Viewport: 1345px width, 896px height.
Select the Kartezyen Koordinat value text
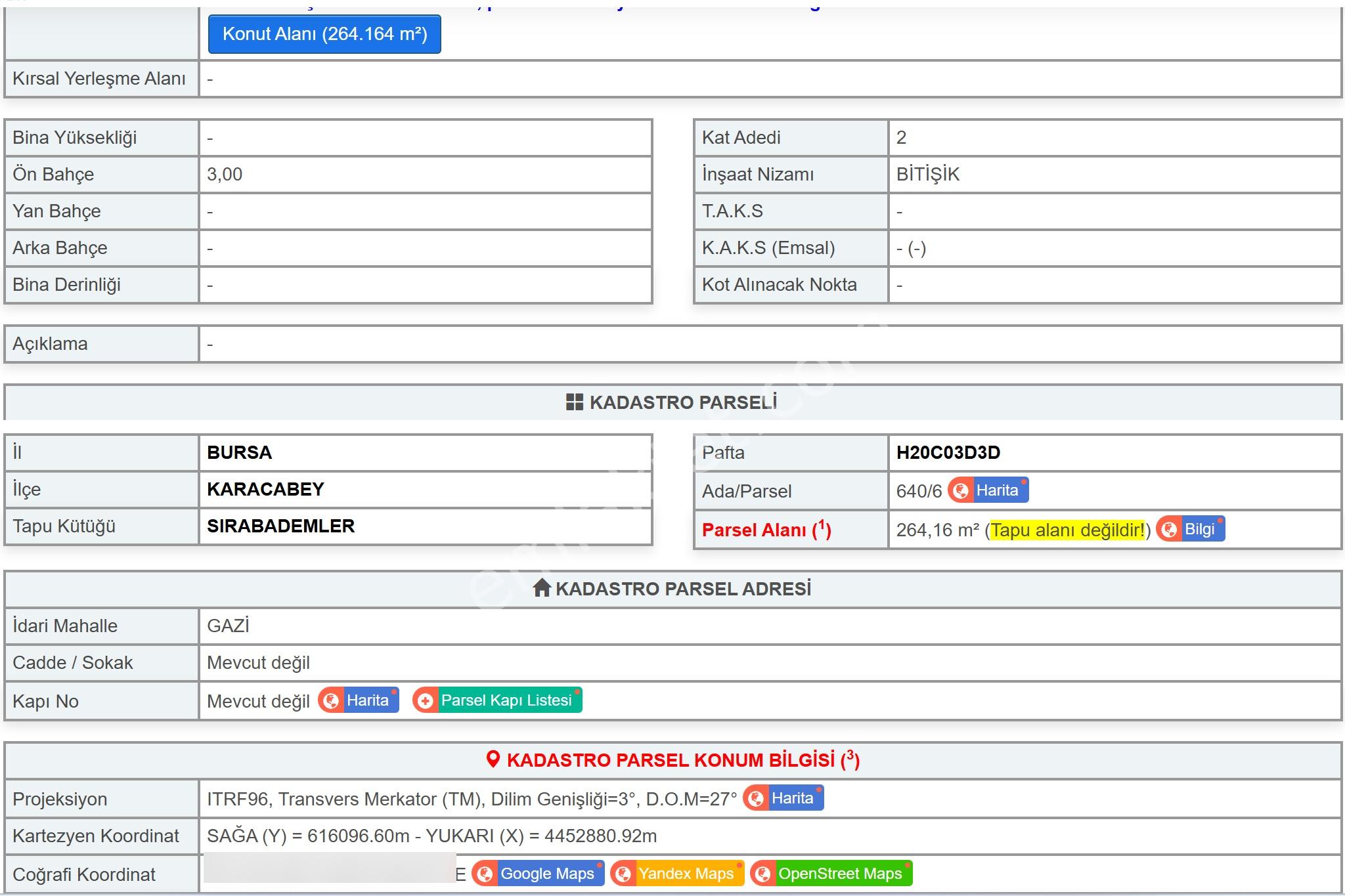click(x=431, y=836)
